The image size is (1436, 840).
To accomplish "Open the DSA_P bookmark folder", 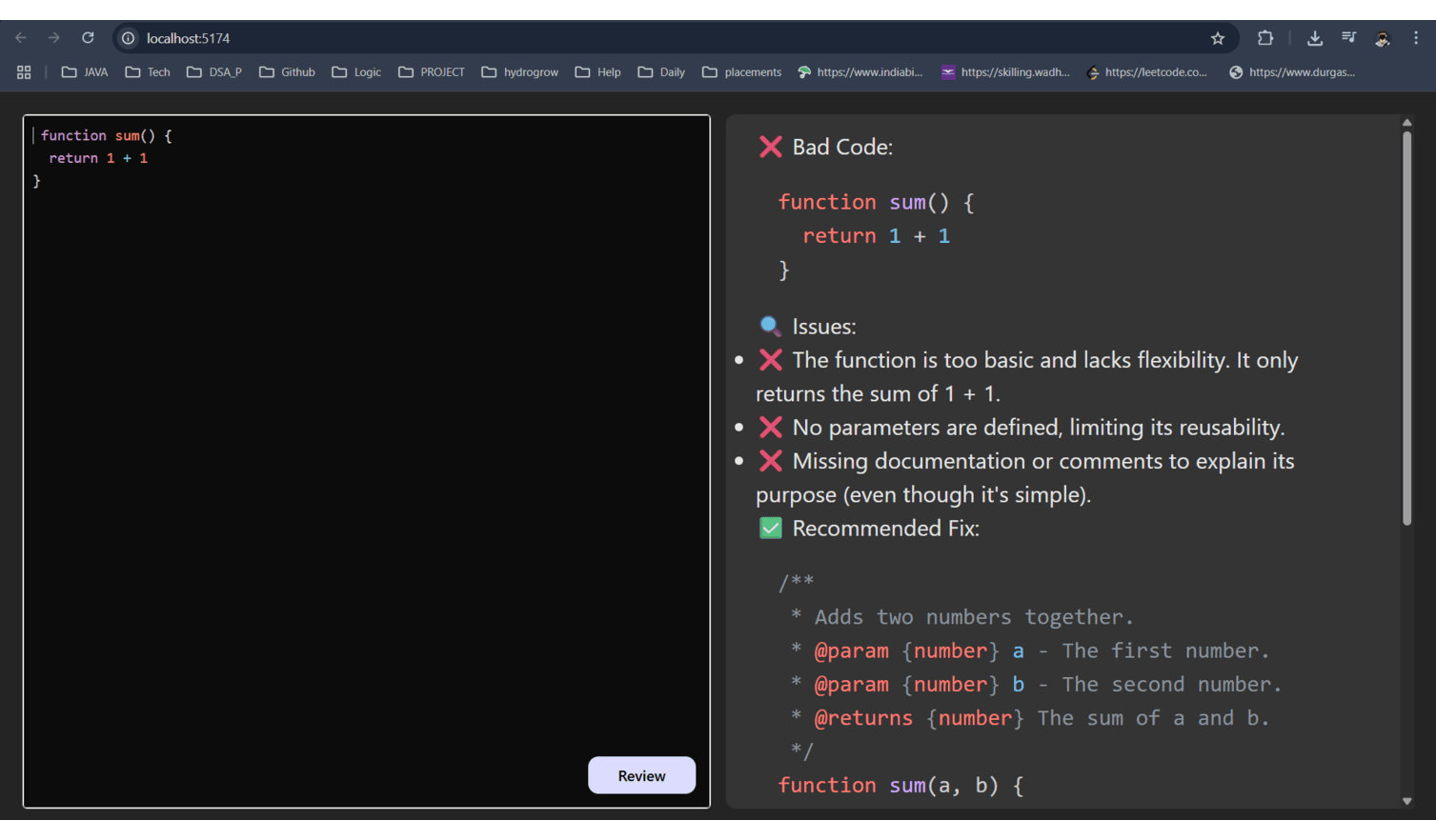I will (214, 72).
